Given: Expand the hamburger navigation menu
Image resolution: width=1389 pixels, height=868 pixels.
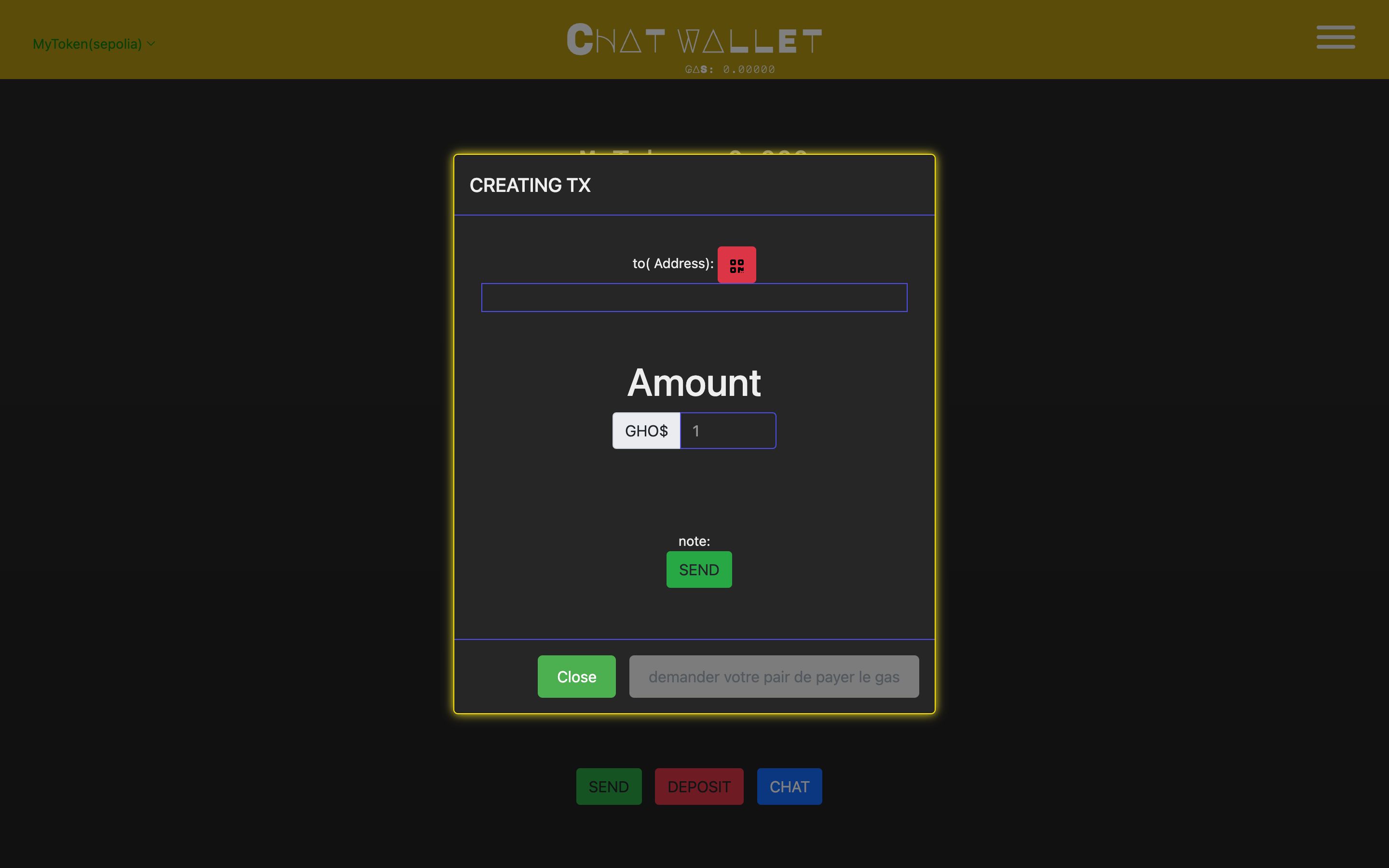Looking at the screenshot, I should 1335,37.
